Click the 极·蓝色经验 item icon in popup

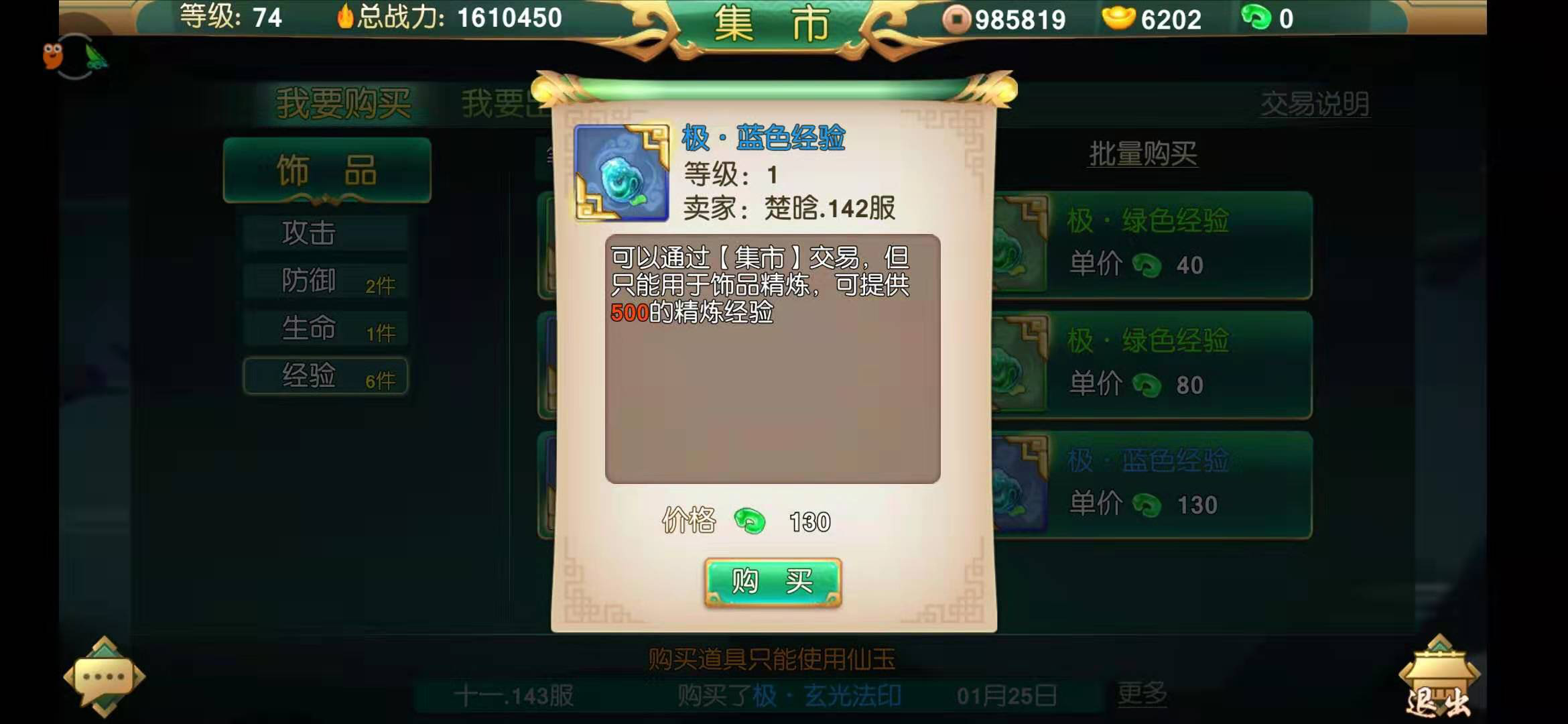[622, 173]
